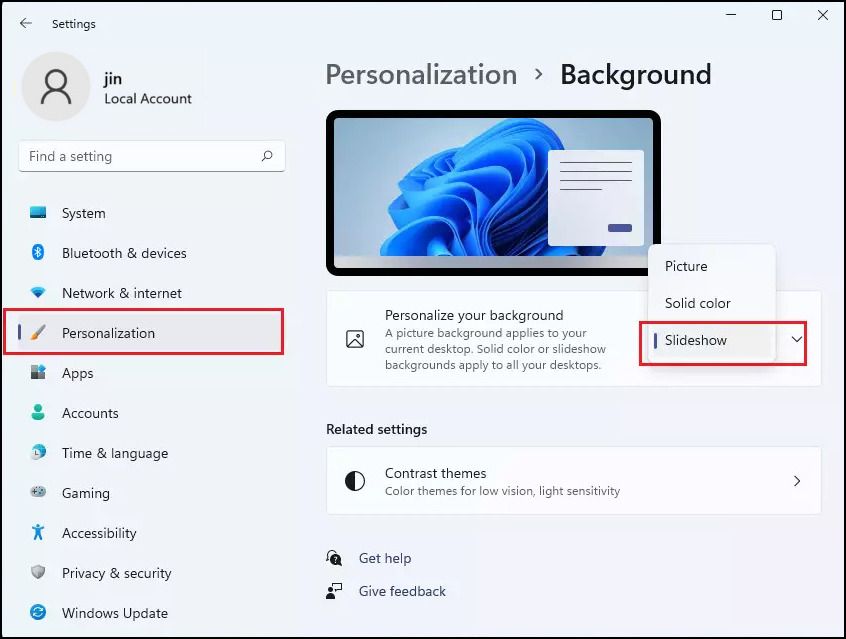Click the Accounts person icon
The image size is (846, 639).
click(x=38, y=412)
